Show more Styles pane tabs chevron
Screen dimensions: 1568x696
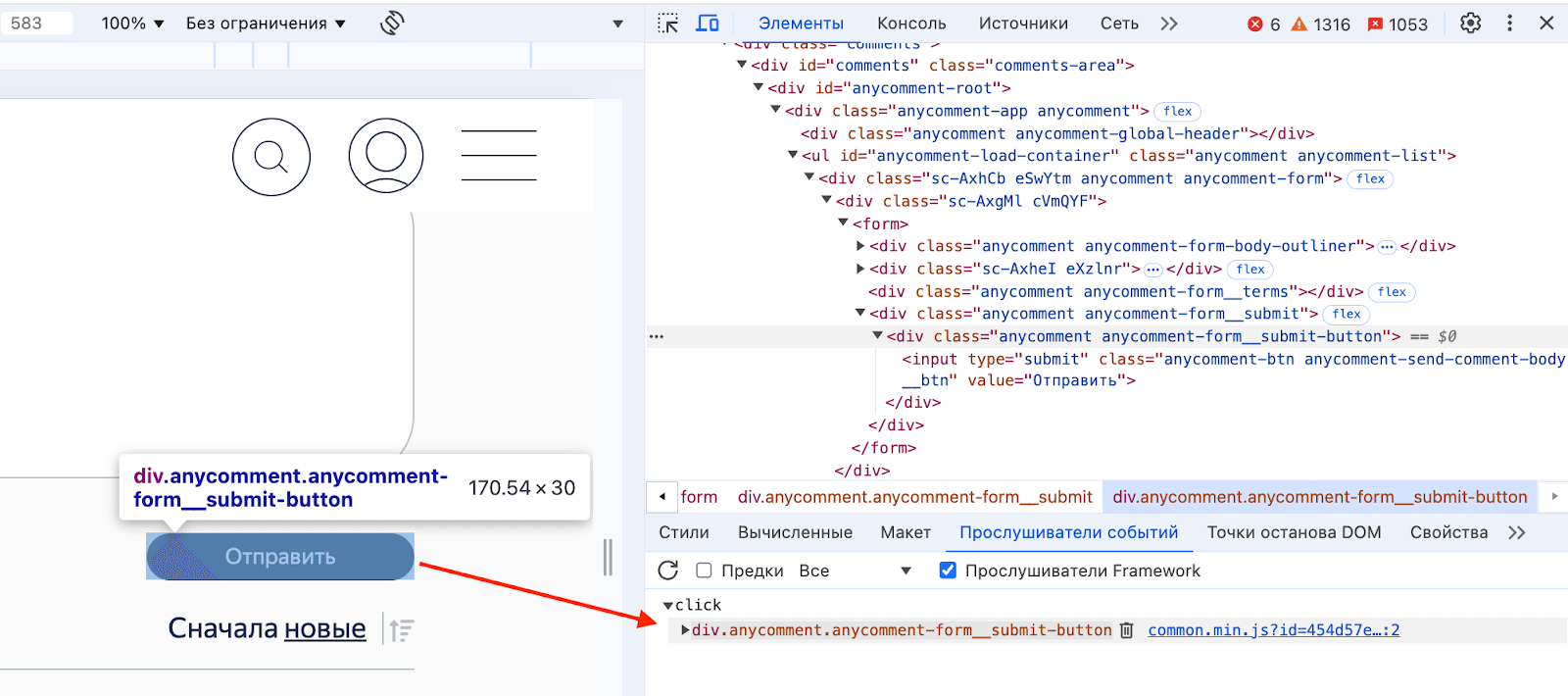1517,532
